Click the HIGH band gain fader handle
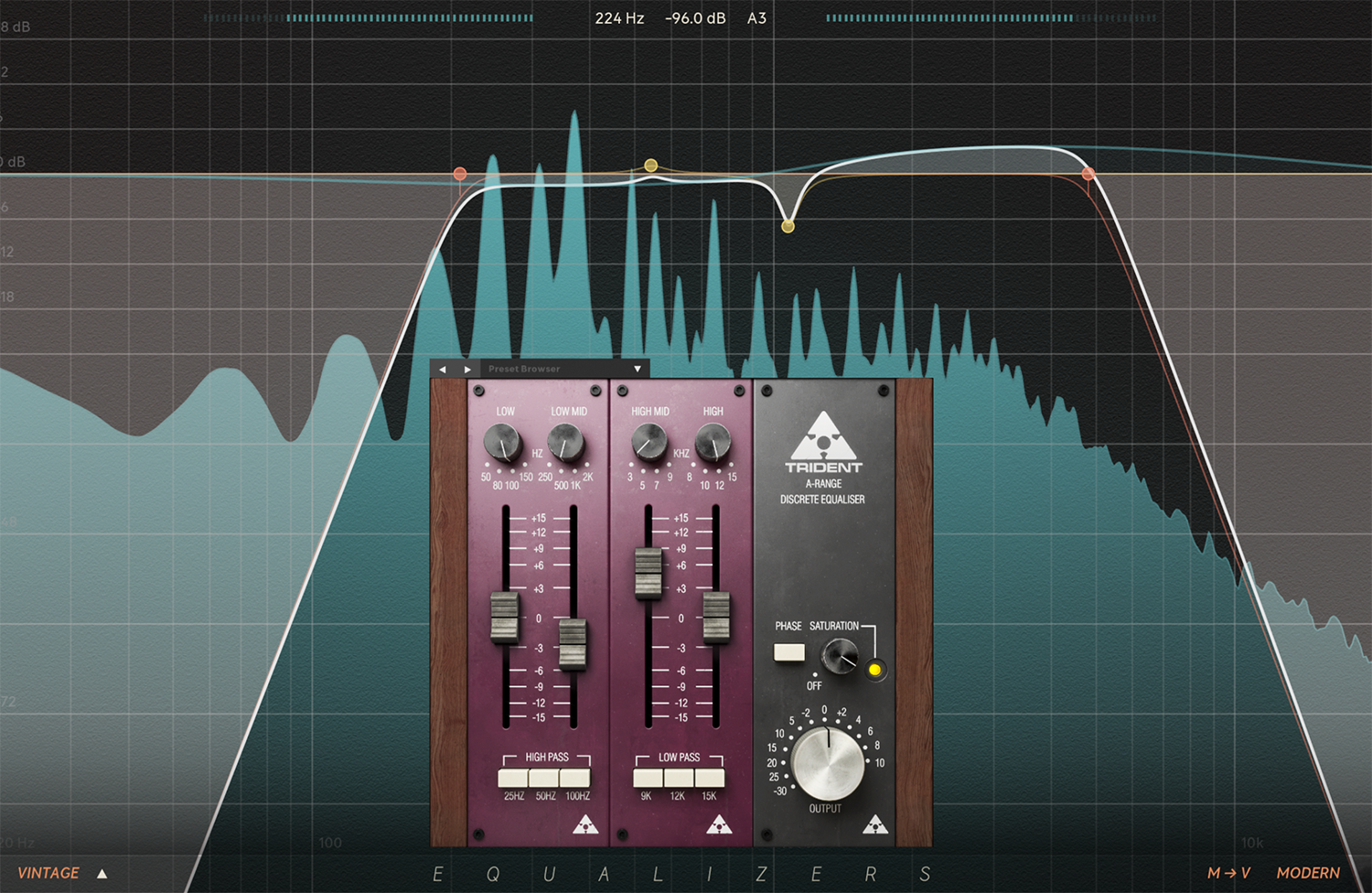The width and height of the screenshot is (1372, 893). pyautogui.click(x=716, y=617)
